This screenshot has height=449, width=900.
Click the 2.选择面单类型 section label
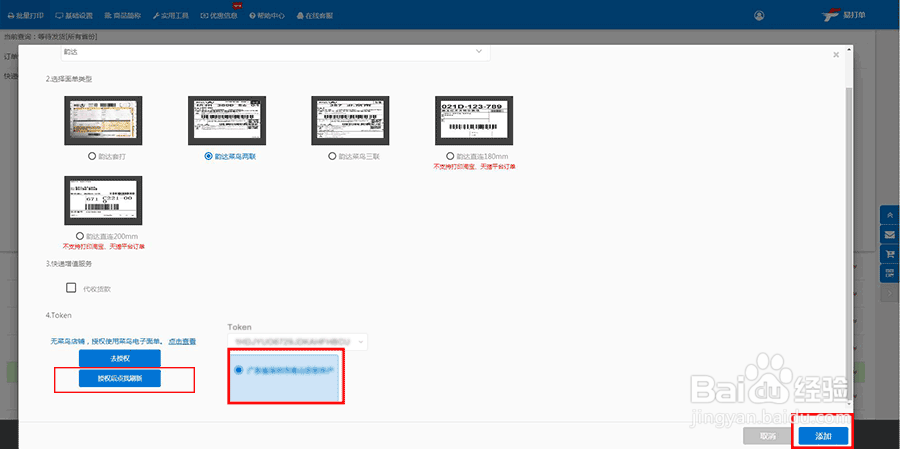tap(69, 79)
